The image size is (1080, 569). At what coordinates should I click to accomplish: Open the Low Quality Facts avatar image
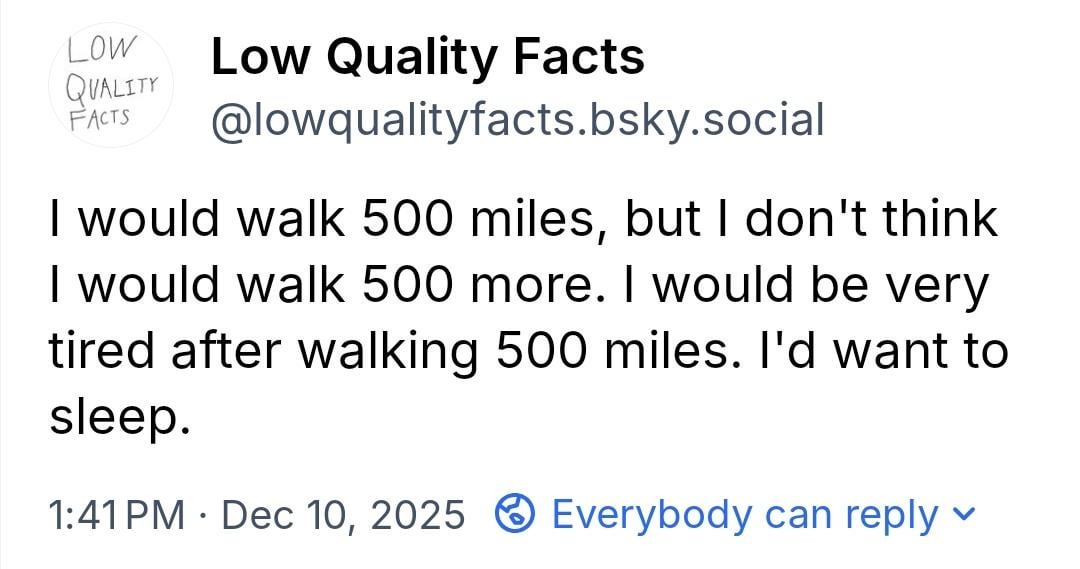(112, 86)
